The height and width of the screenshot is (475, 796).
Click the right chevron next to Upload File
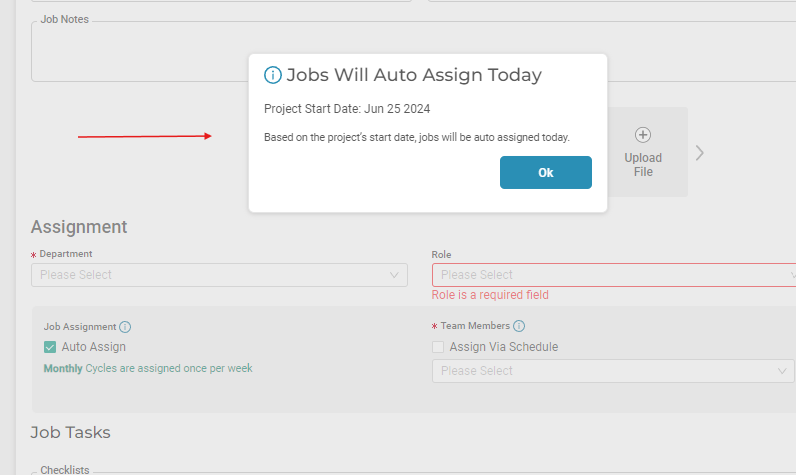pyautogui.click(x=700, y=153)
